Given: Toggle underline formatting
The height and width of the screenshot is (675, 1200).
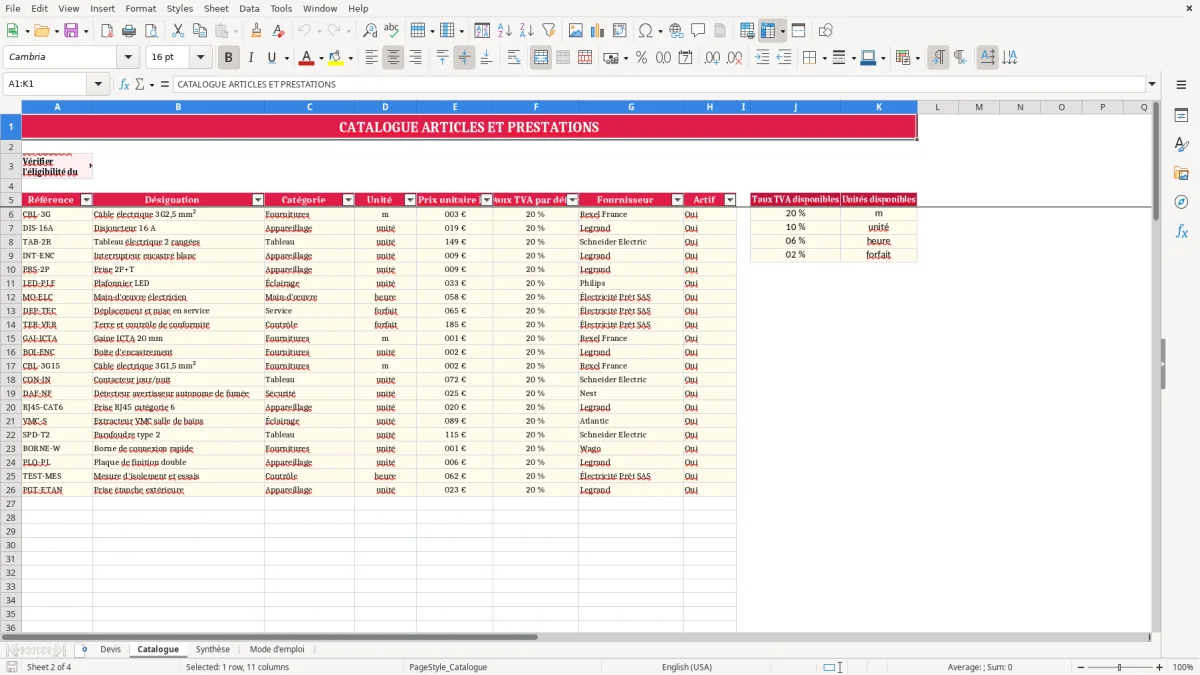Looking at the screenshot, I should 272,58.
